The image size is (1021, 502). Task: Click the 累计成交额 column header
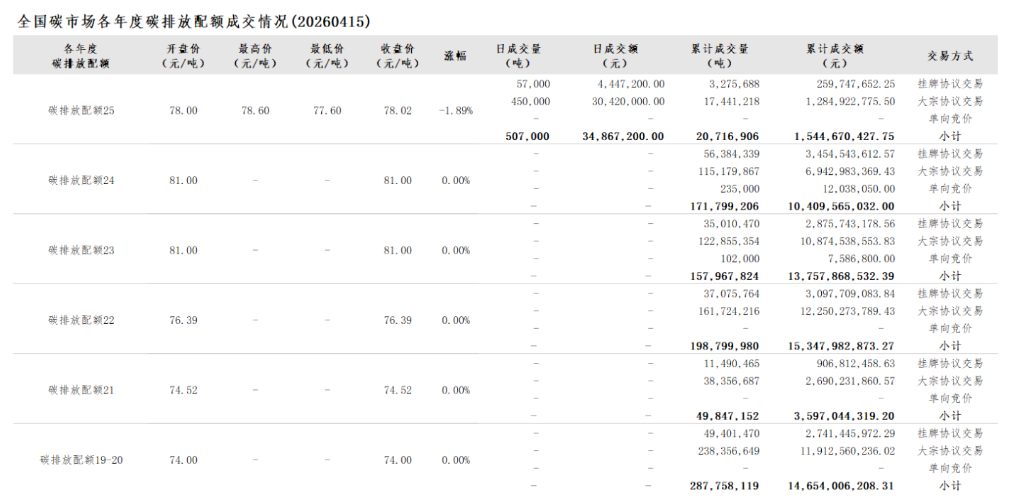(834, 55)
